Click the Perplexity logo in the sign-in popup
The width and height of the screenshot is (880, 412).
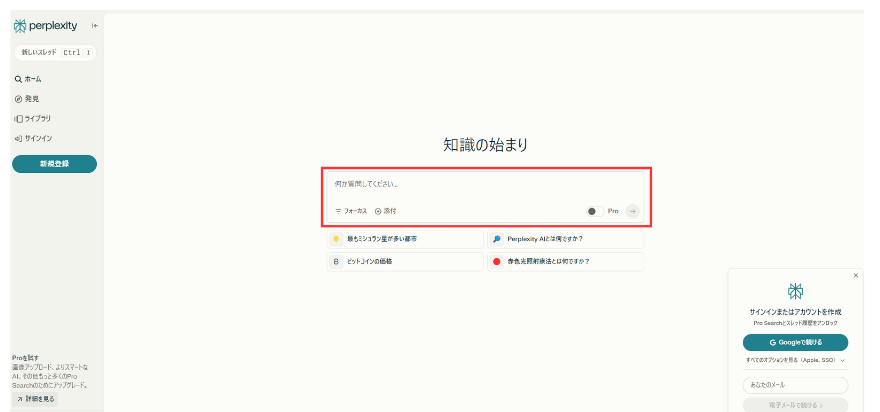click(x=795, y=291)
